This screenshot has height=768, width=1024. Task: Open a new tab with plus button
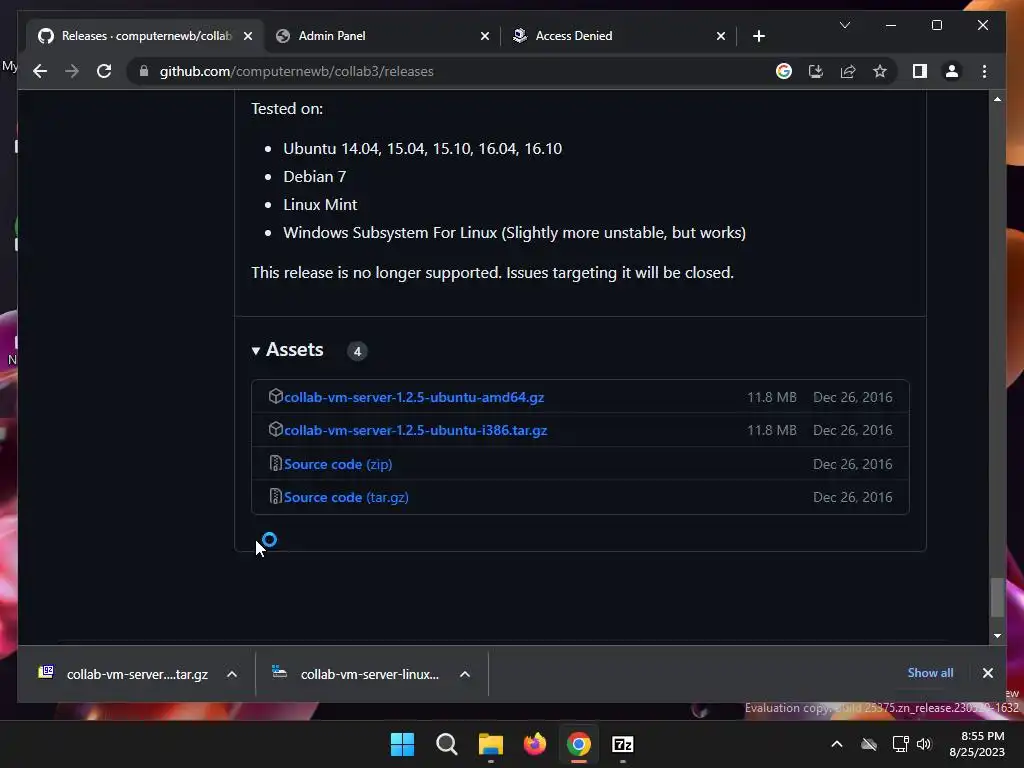click(758, 36)
